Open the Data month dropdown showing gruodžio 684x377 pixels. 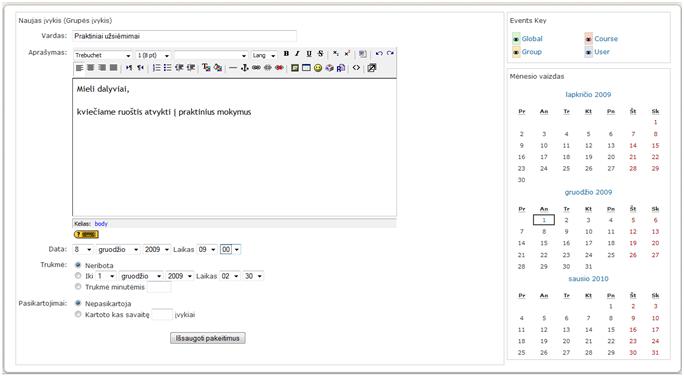[118, 250]
